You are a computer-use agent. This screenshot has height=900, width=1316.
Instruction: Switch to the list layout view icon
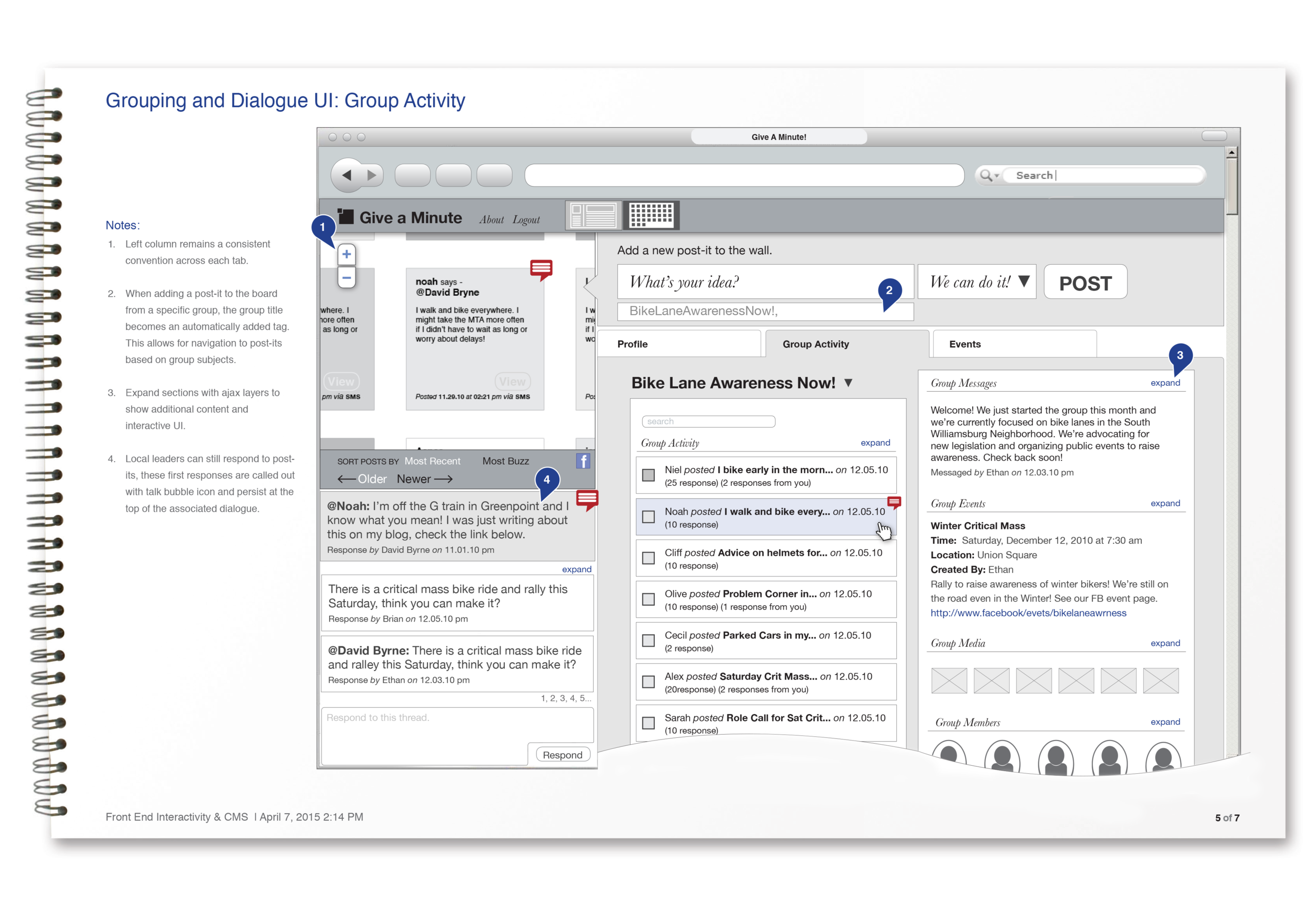click(593, 216)
